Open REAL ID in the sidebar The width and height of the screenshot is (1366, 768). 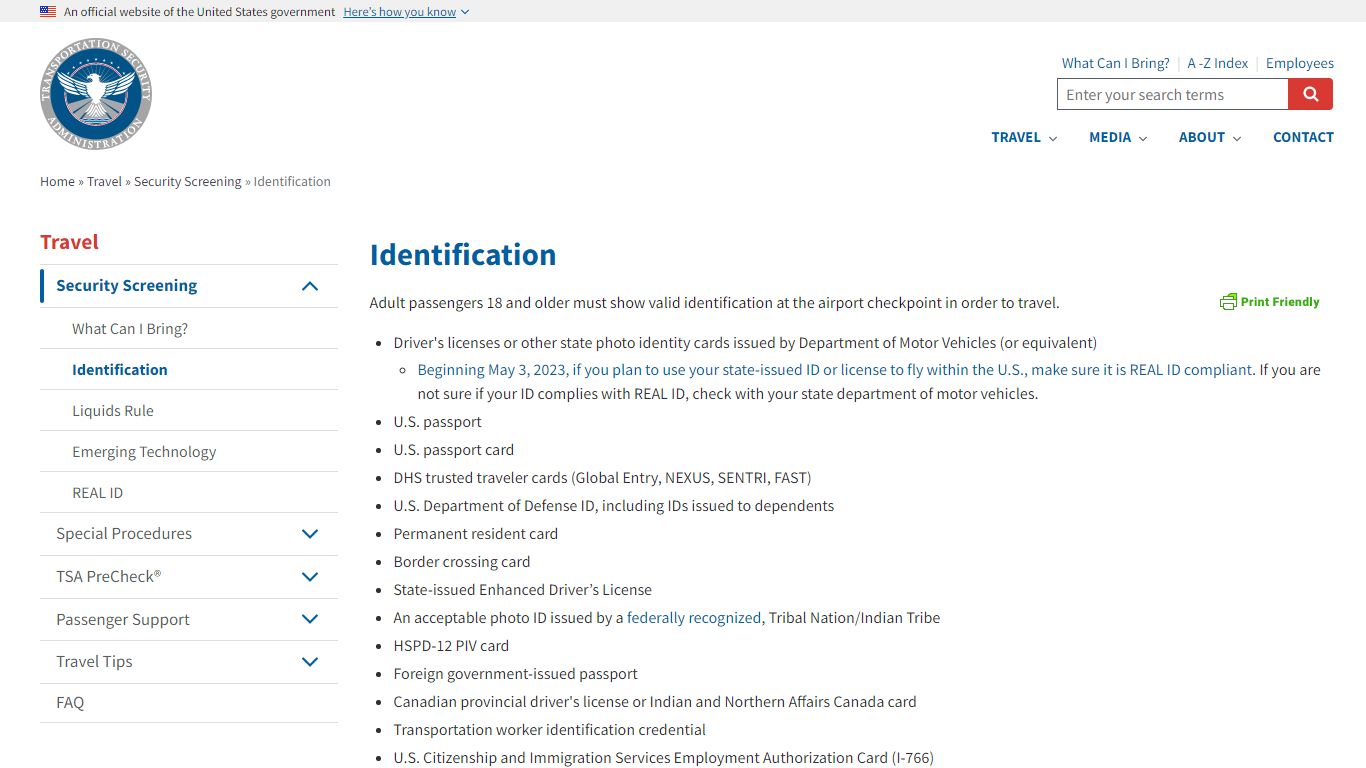tap(97, 493)
